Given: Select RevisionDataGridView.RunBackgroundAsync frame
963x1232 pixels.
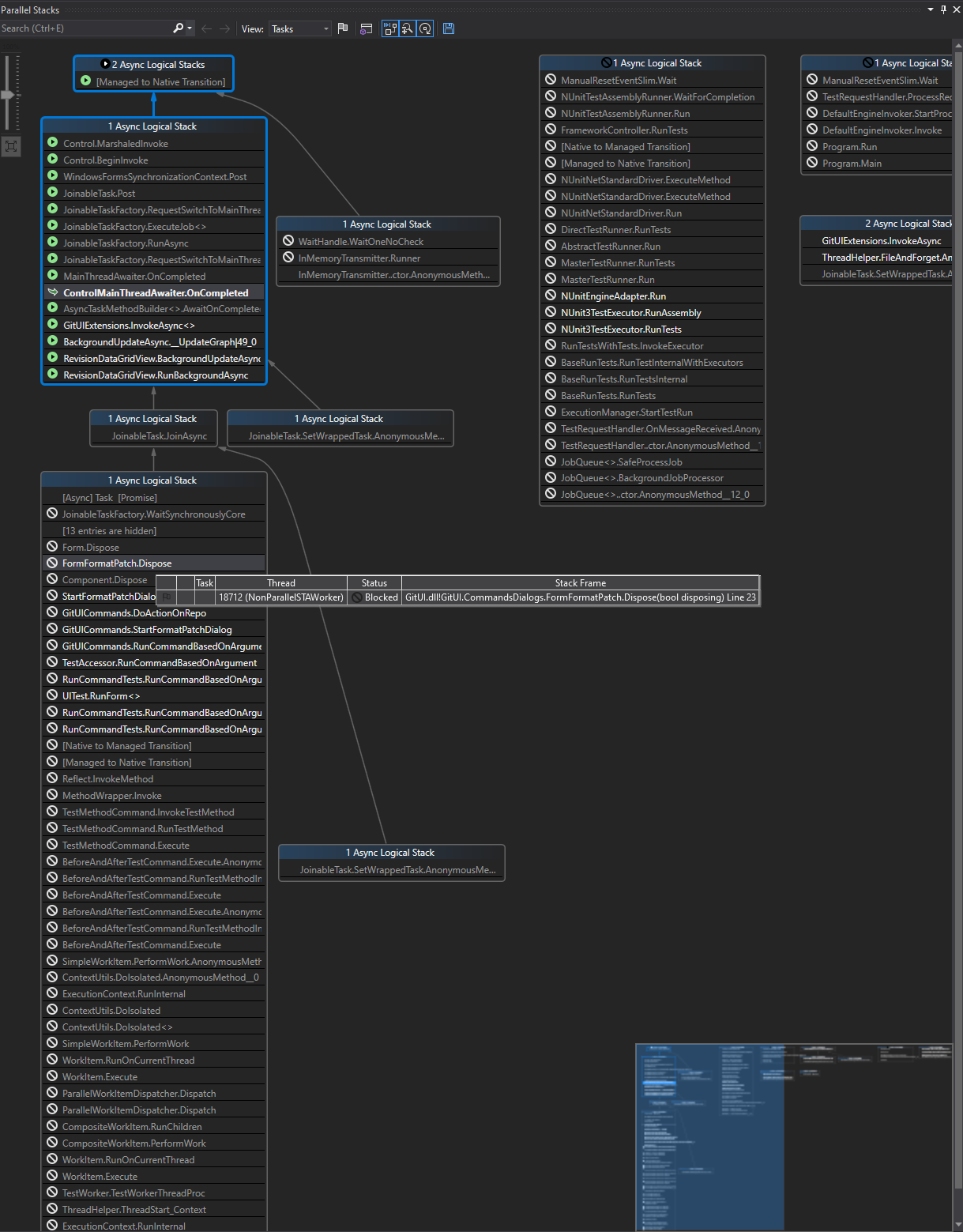Looking at the screenshot, I should (154, 375).
